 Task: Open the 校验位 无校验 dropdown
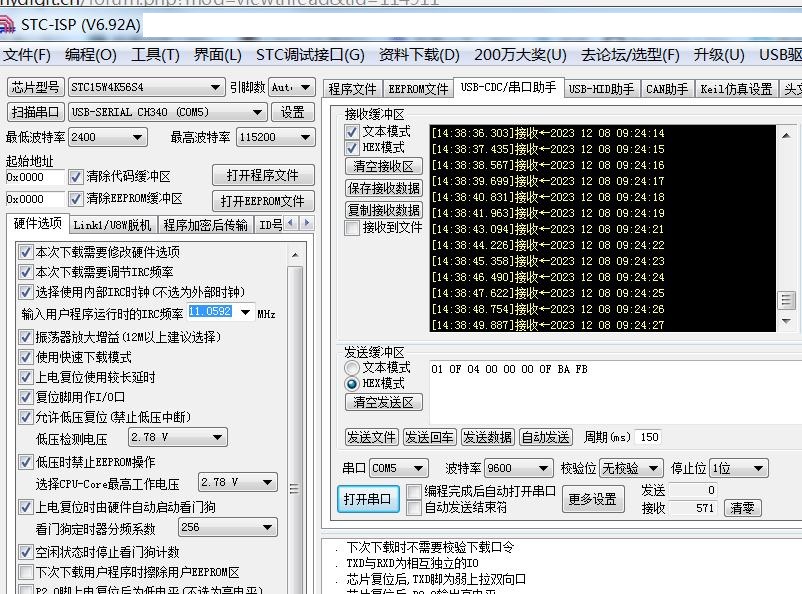click(x=654, y=468)
